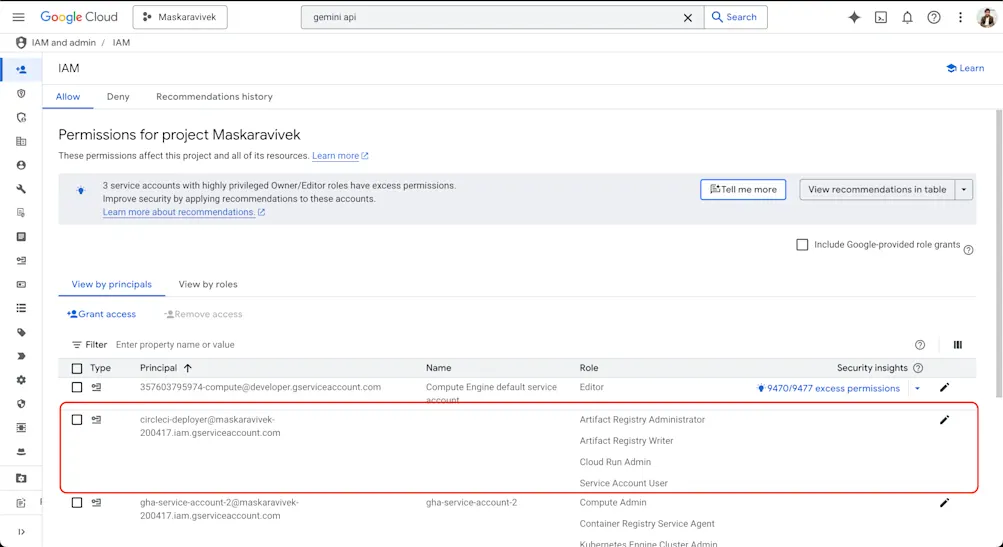Expand the excess permissions dropdown arrow
The height and width of the screenshot is (547, 1003).
[917, 388]
